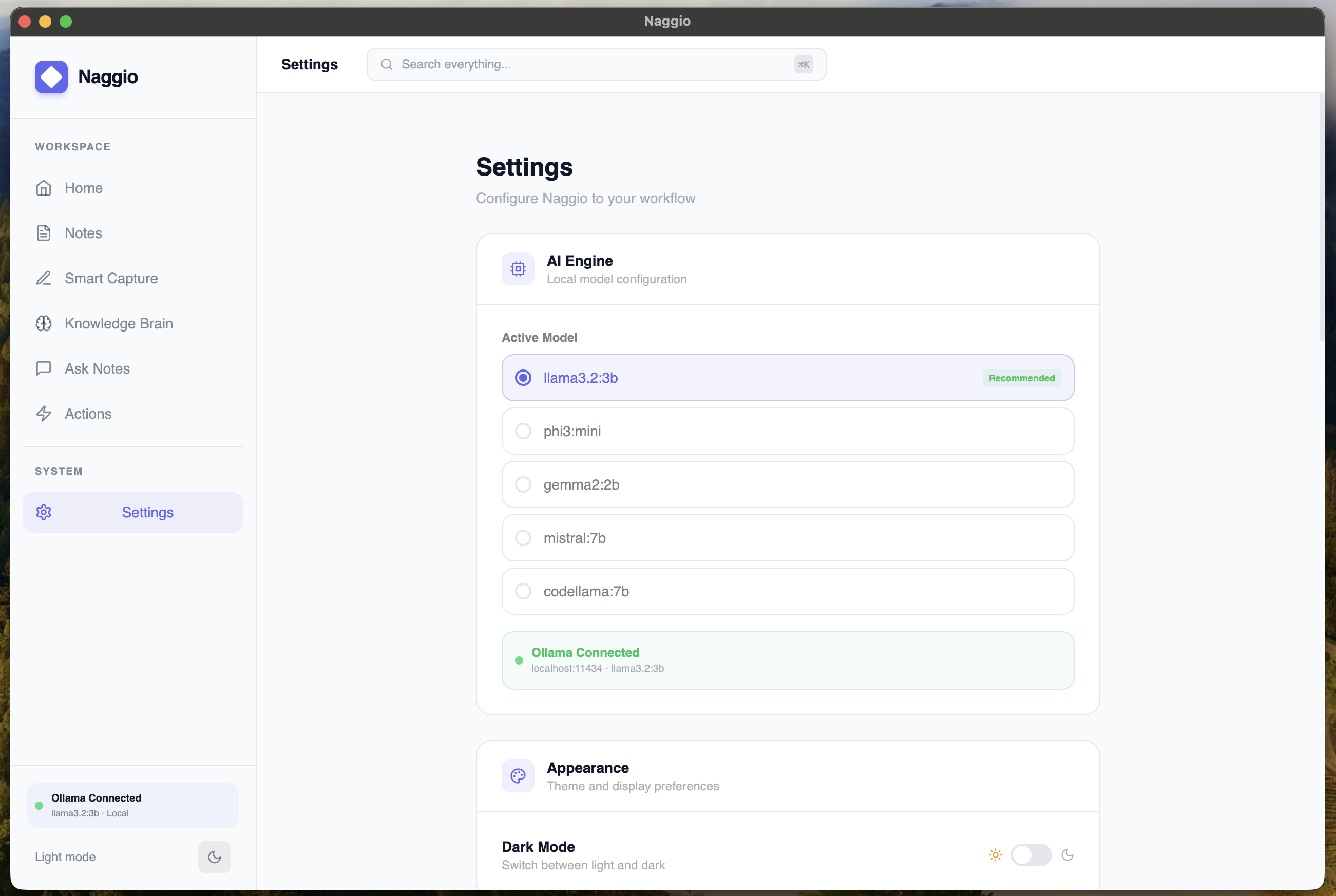
Task: Click green status dot in sidebar Ollama card
Action: click(x=39, y=806)
